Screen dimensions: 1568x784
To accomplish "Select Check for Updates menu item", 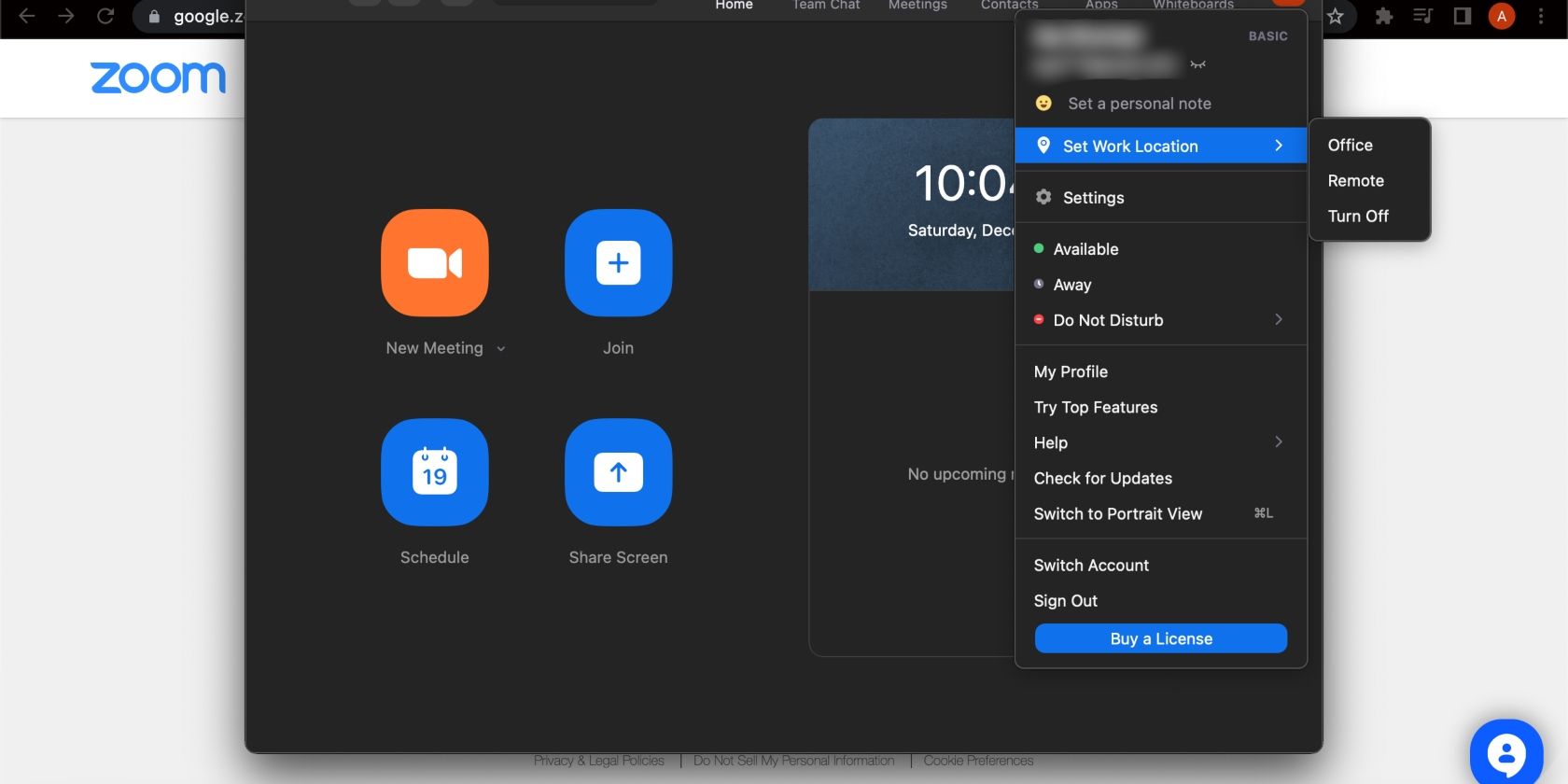I will point(1102,479).
